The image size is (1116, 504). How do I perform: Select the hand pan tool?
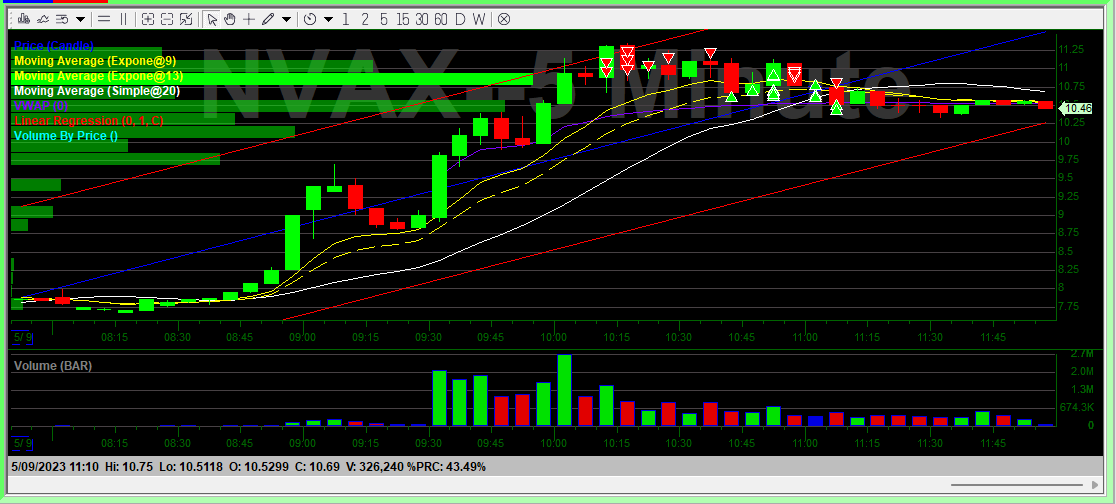230,19
